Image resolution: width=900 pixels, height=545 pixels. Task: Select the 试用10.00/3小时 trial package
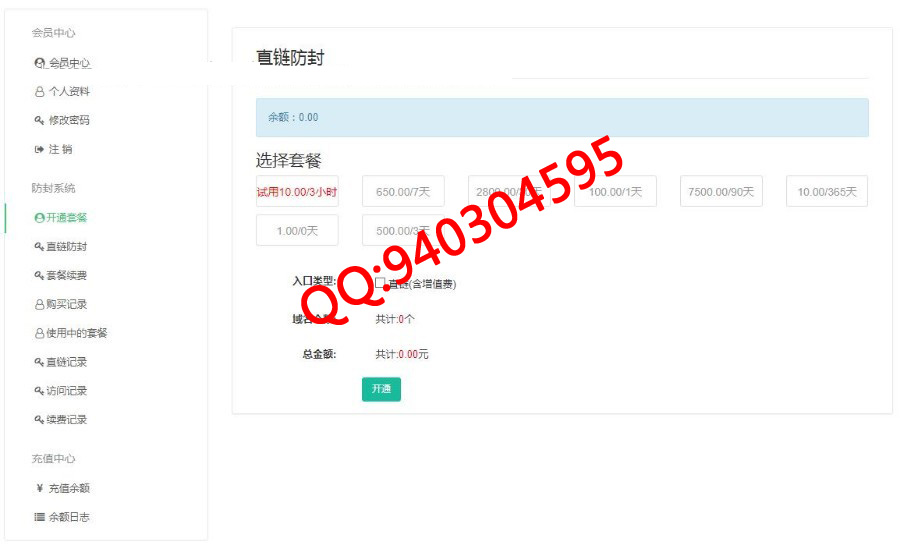pos(297,192)
